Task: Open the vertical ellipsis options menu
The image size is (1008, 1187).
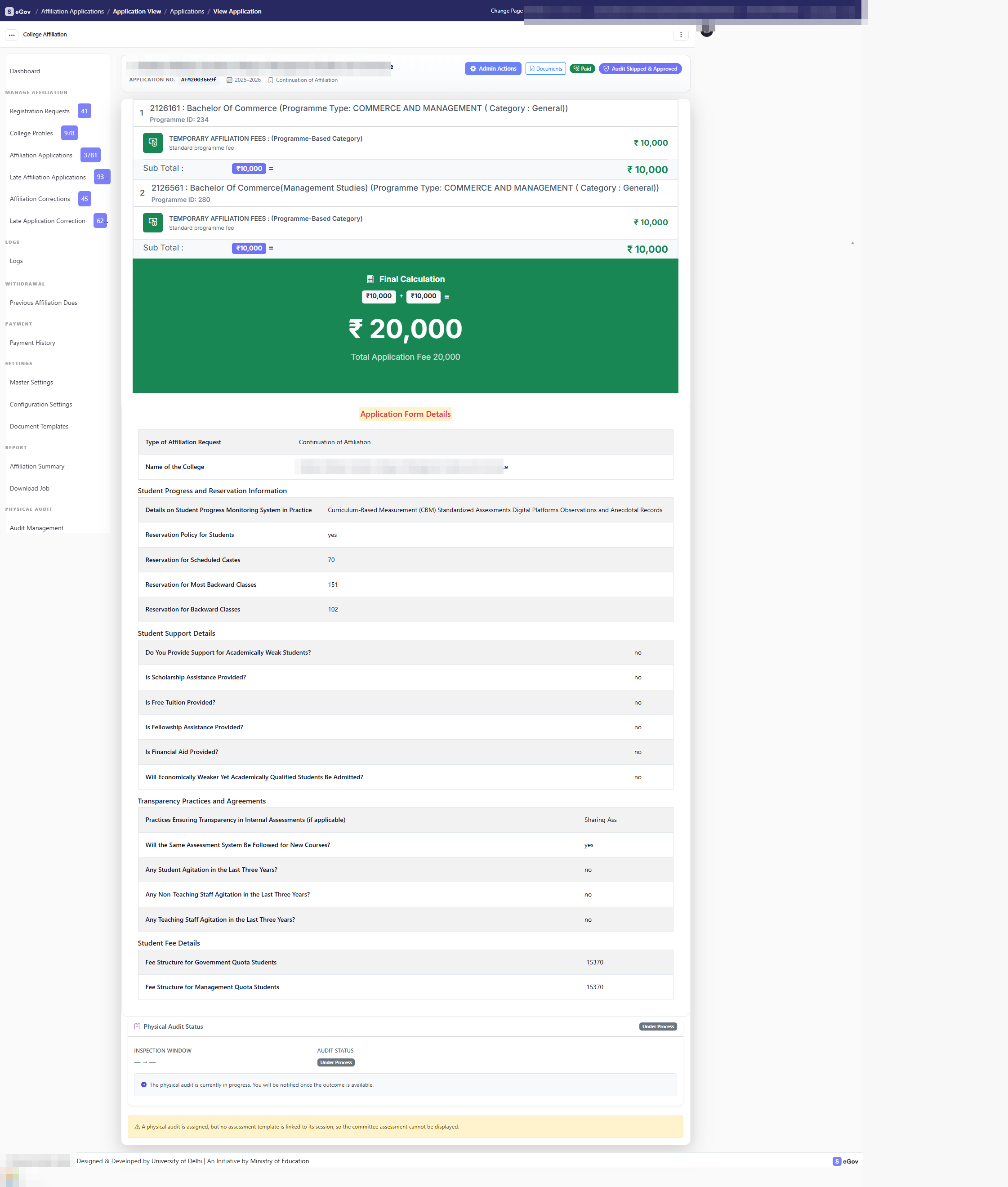Action: (x=681, y=35)
